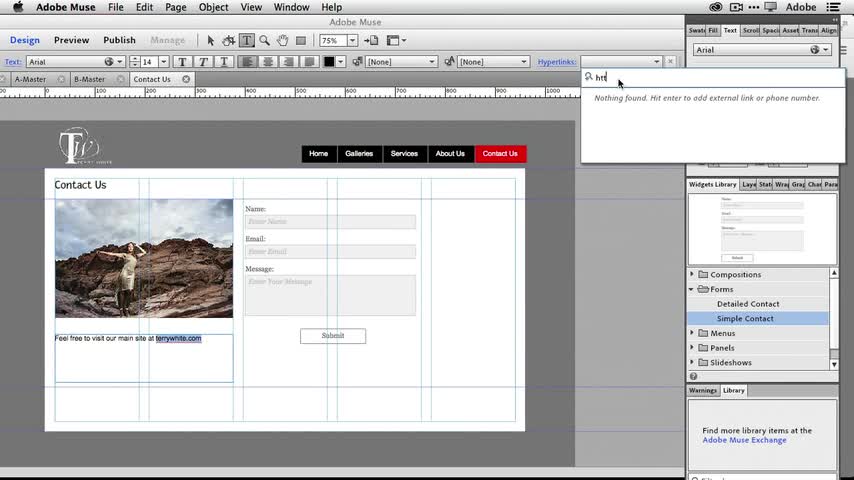Click the Galleries navigation menu item
Screen dimensions: 854x480
[359, 154]
